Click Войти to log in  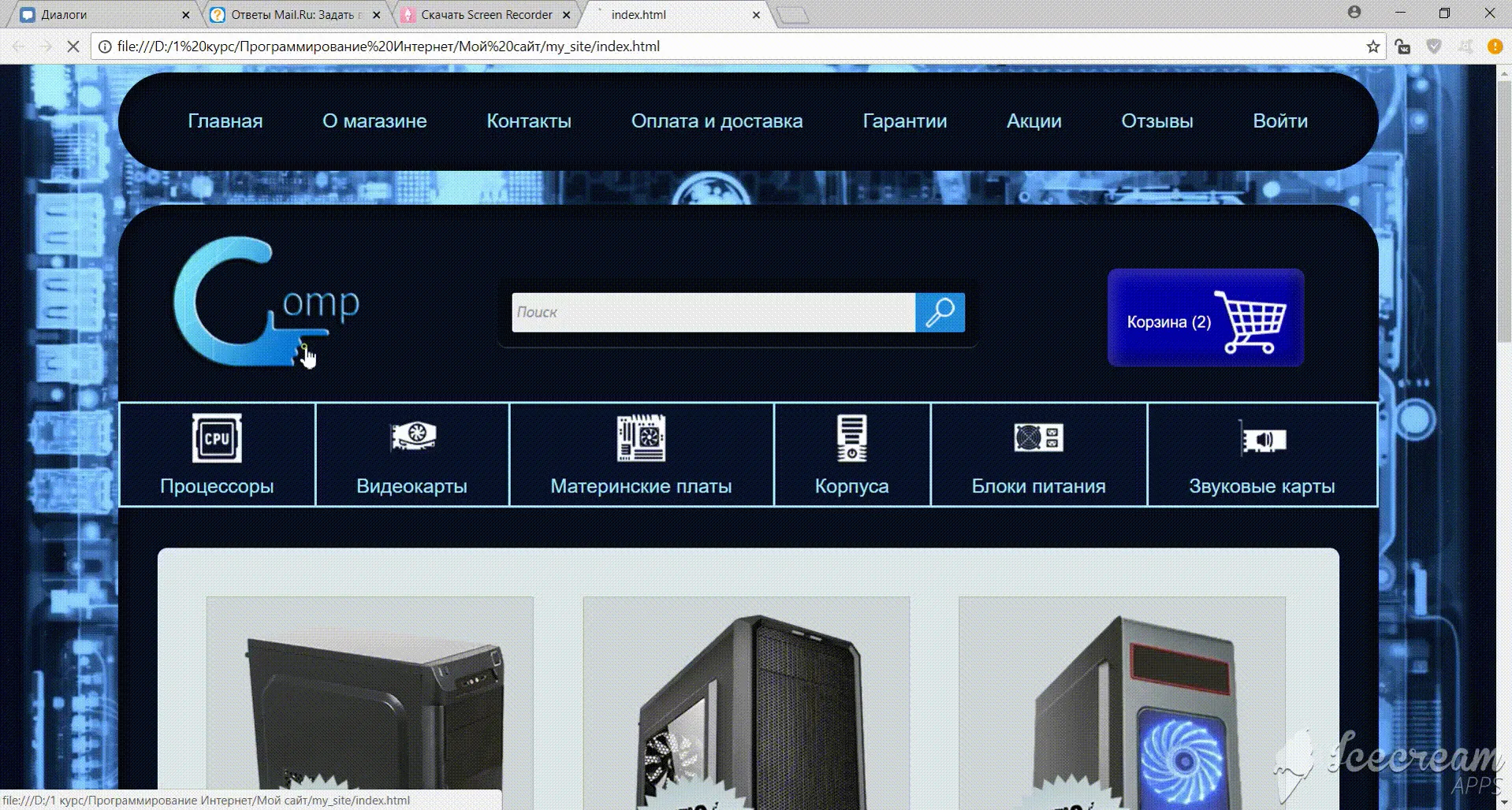(1280, 121)
